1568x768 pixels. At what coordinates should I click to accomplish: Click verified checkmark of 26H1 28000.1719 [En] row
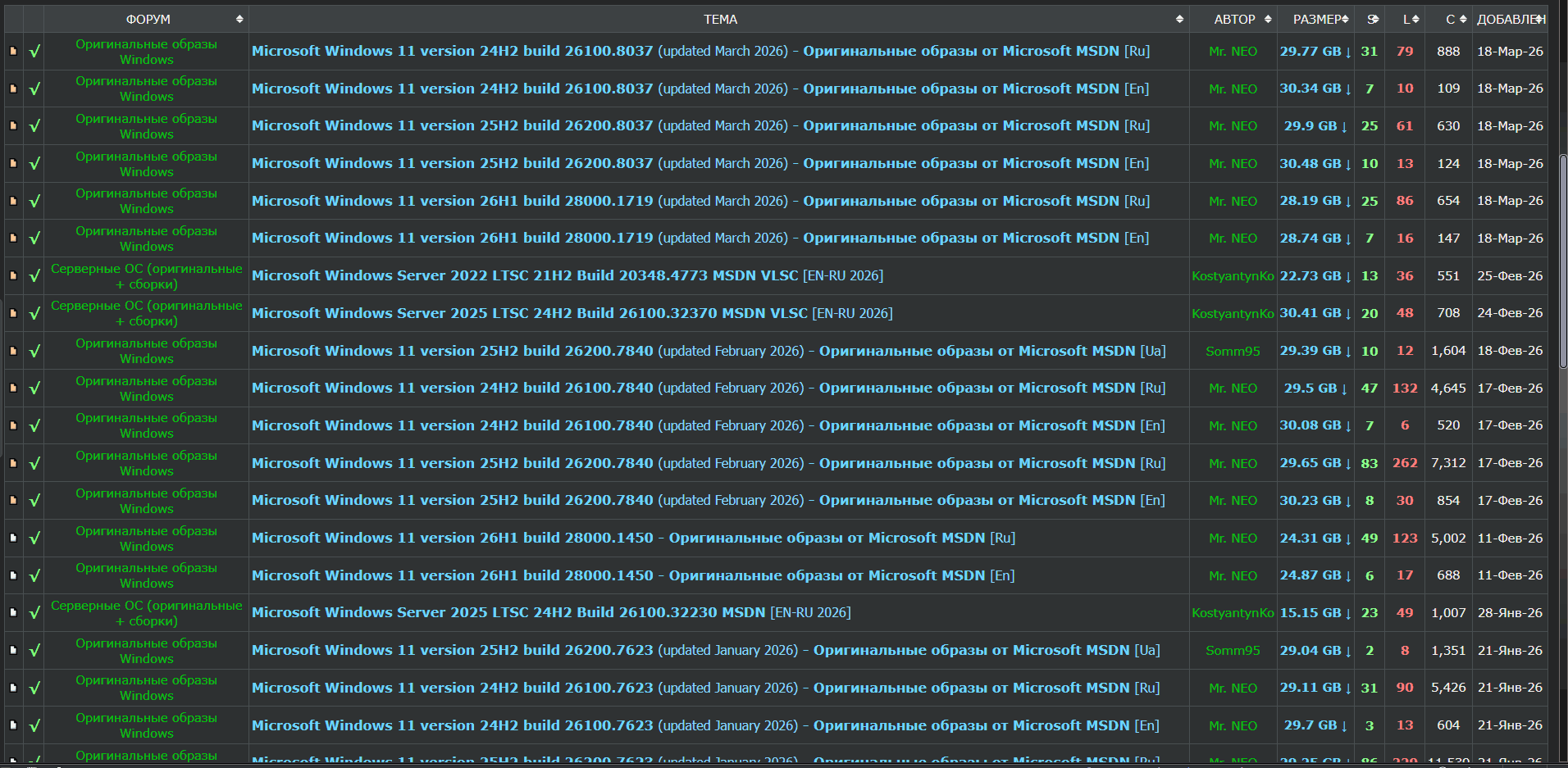pos(34,238)
